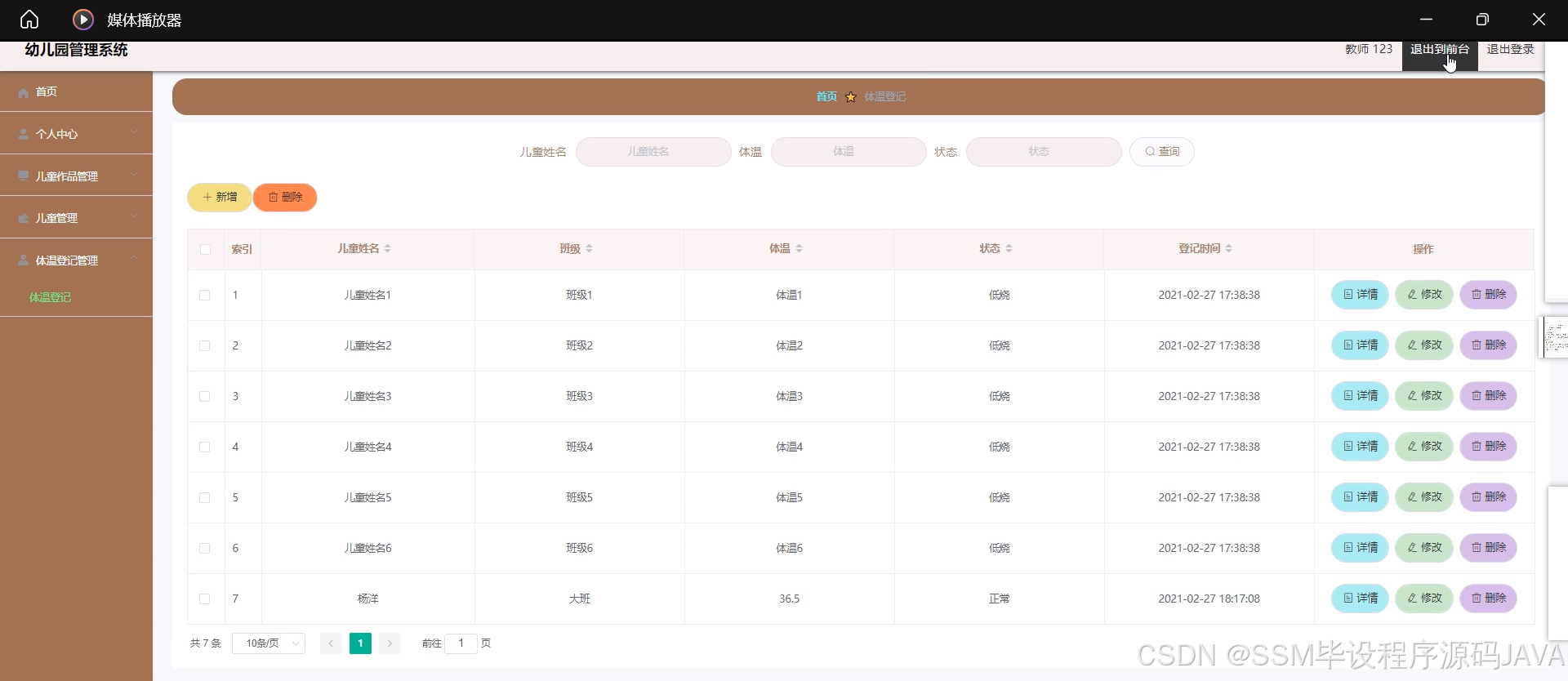The height and width of the screenshot is (681, 1568).
Task: Open 儿童作品管理 sidebar menu
Action: [76, 176]
